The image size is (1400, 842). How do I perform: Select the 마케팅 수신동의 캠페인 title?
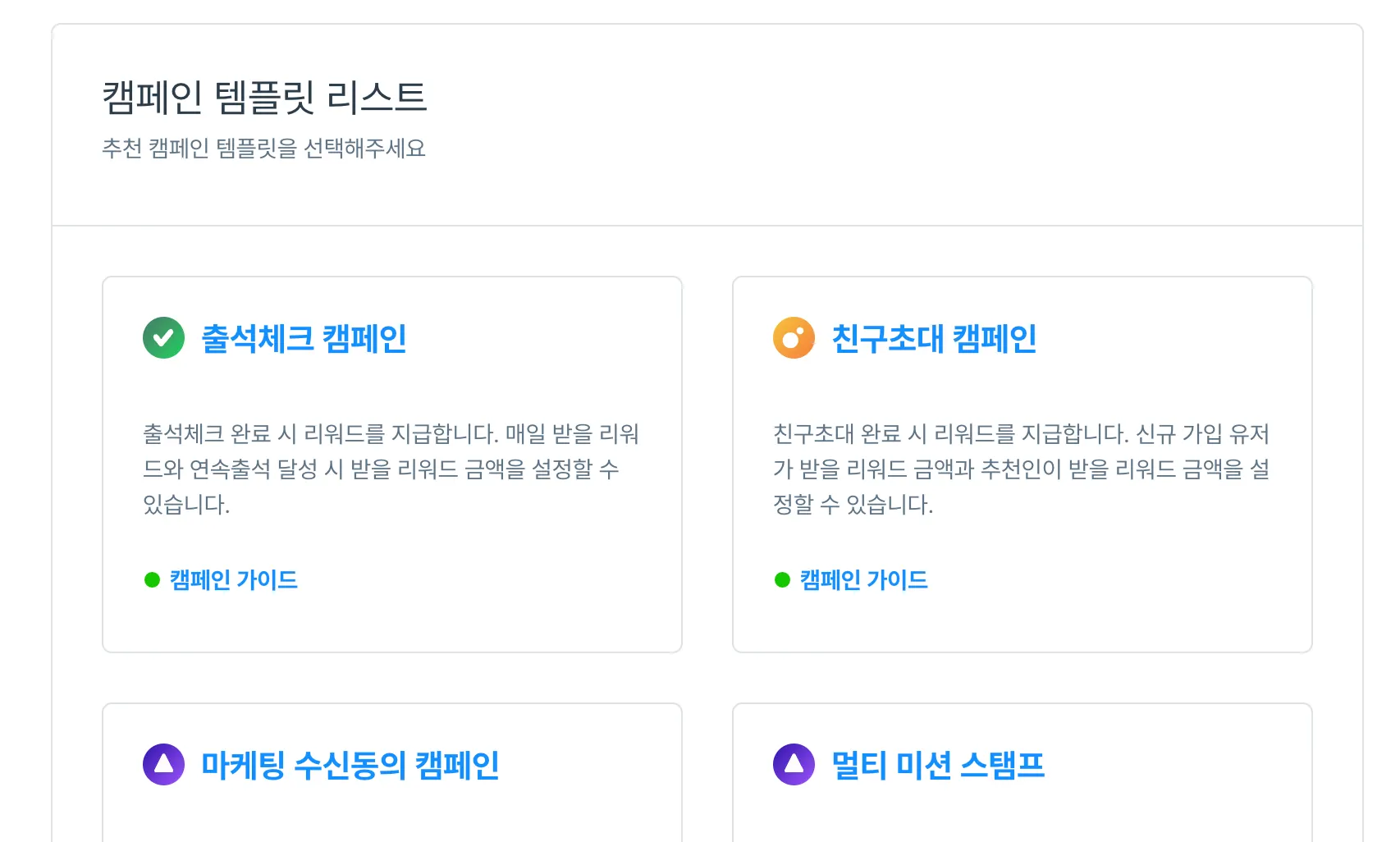coord(350,766)
